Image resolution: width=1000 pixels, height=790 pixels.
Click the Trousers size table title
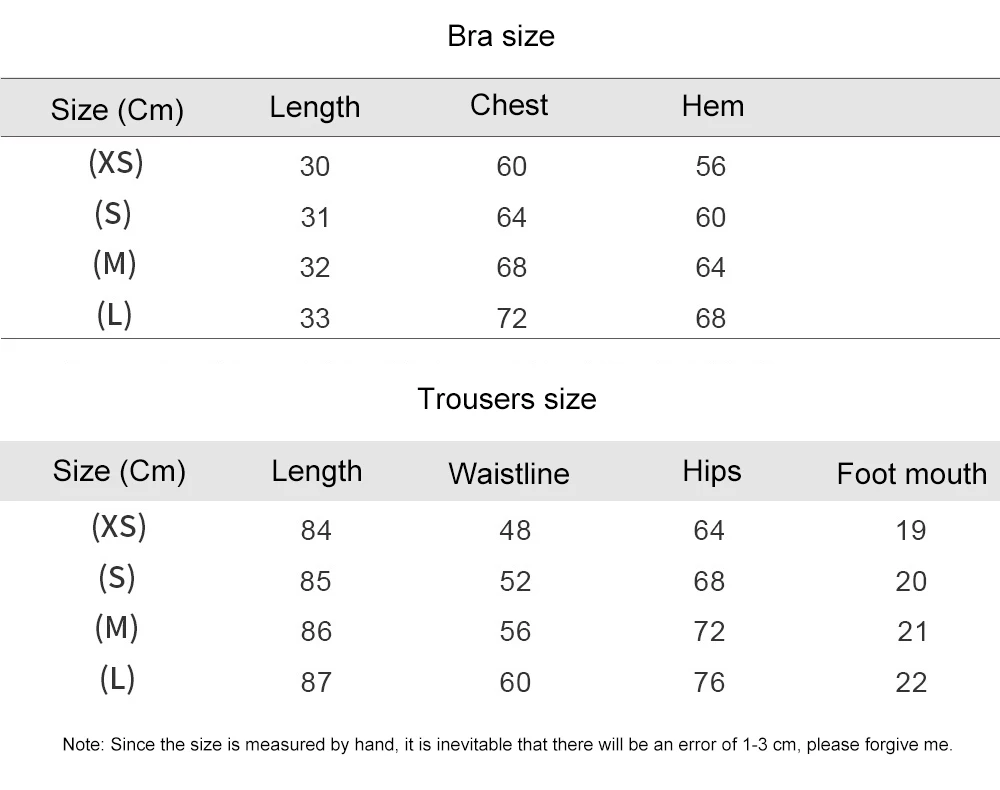pyautogui.click(x=506, y=399)
